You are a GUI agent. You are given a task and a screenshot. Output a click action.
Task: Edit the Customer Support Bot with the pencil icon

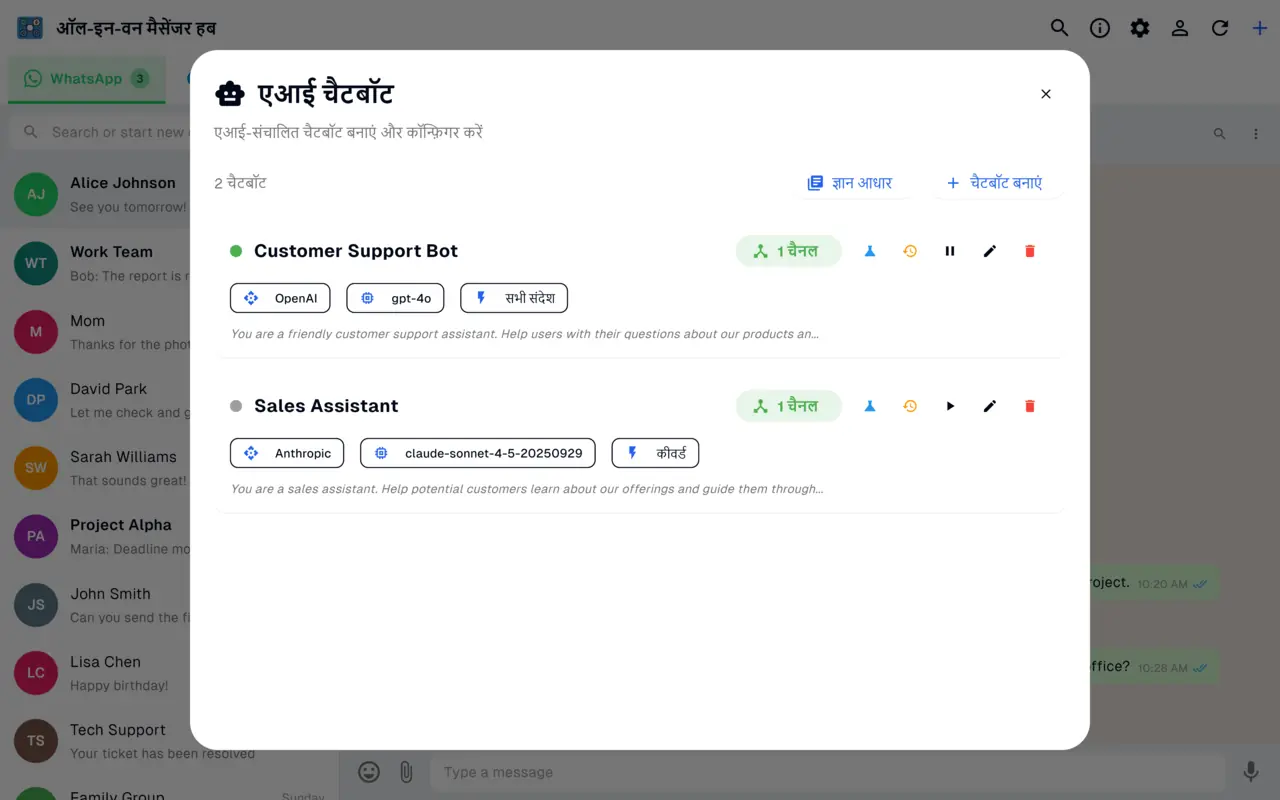click(990, 251)
